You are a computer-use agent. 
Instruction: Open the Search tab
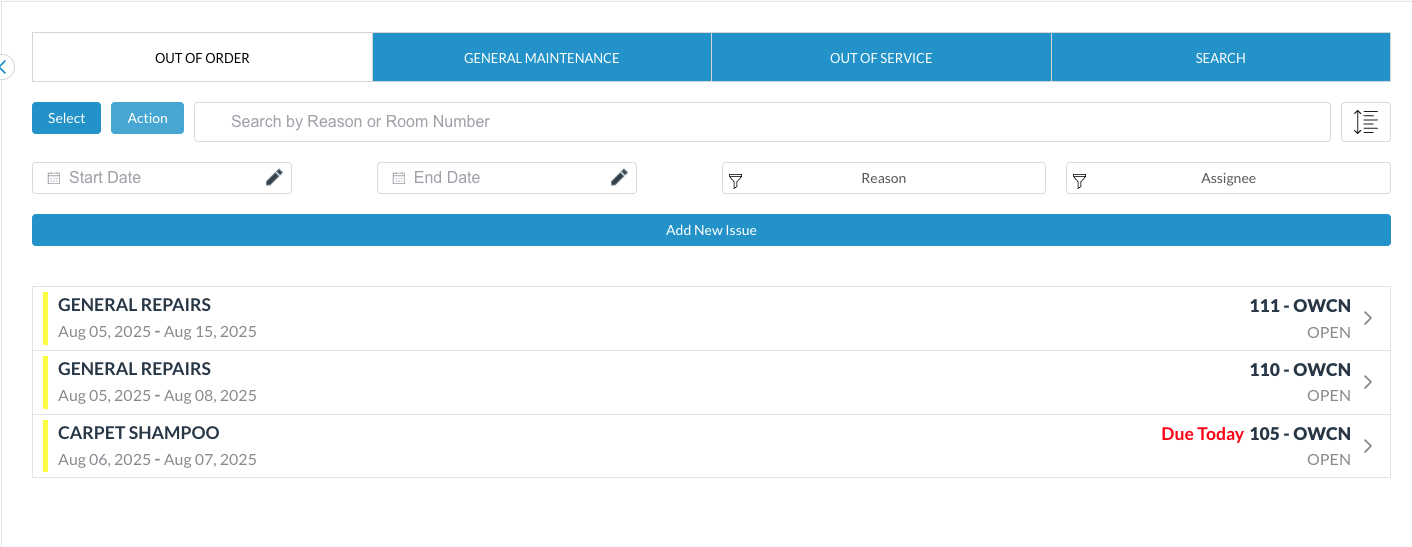point(1220,58)
